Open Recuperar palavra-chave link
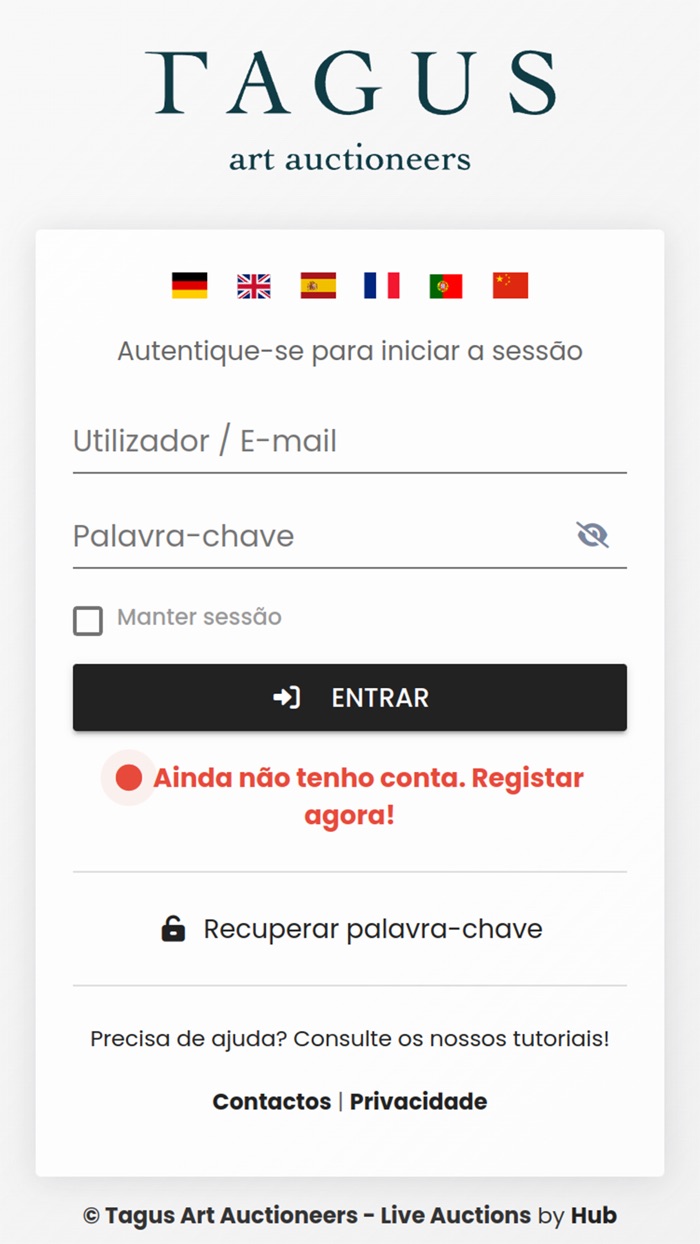 (372, 929)
